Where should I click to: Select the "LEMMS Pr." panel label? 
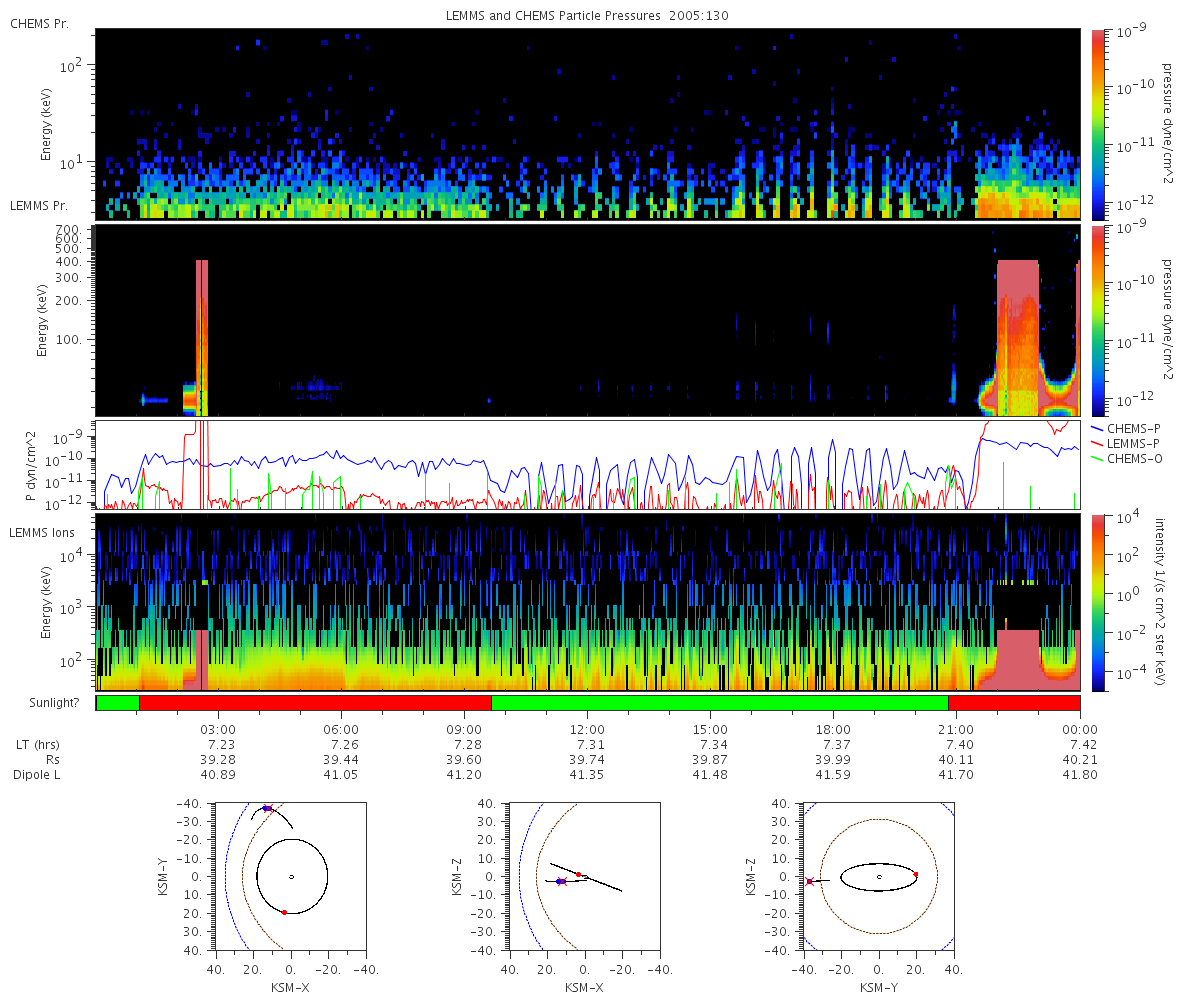[40, 205]
